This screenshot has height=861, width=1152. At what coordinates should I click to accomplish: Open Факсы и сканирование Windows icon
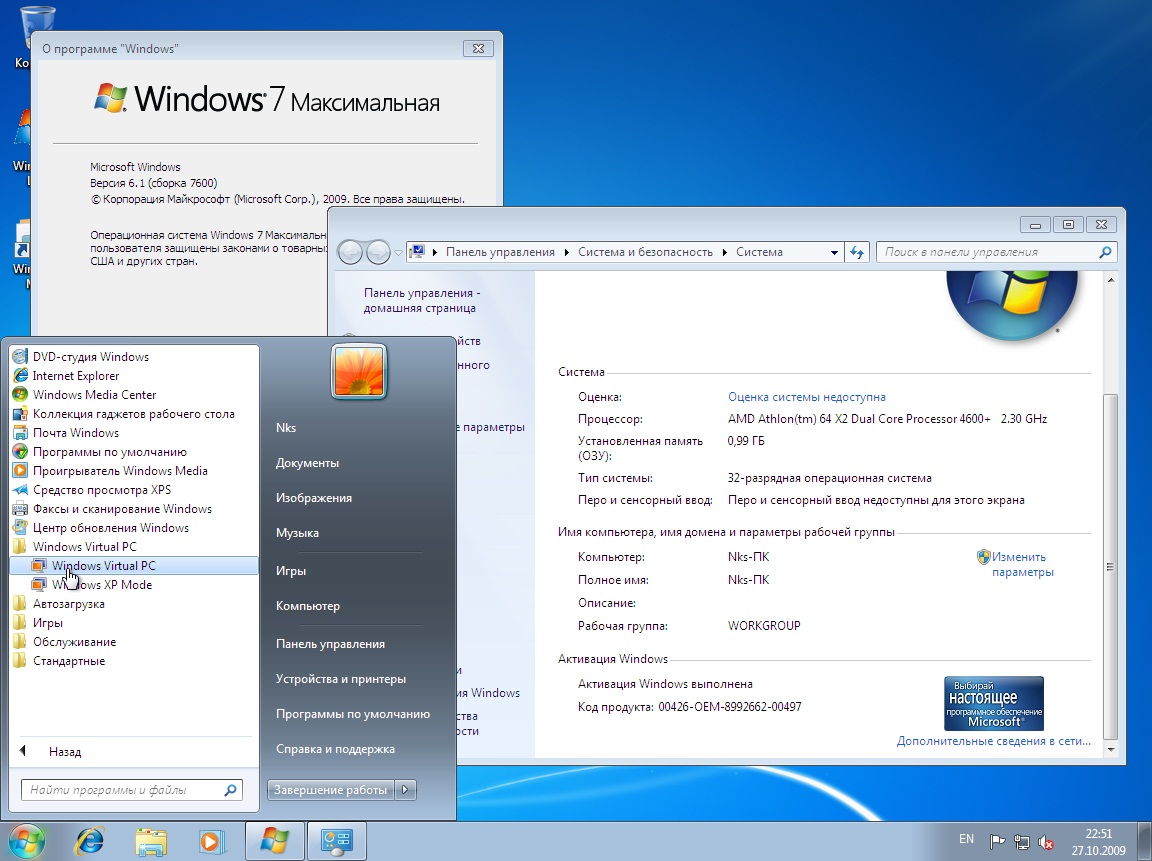[21, 509]
